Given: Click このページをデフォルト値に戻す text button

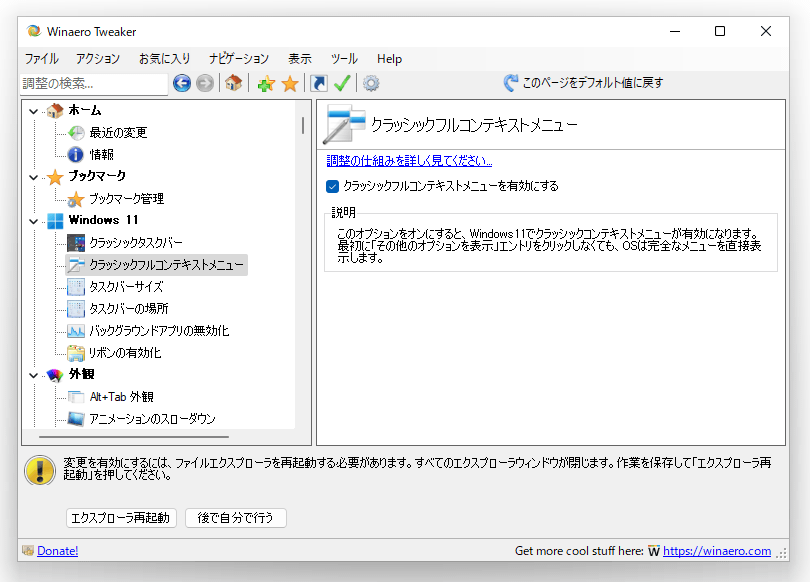Looking at the screenshot, I should tap(593, 83).
